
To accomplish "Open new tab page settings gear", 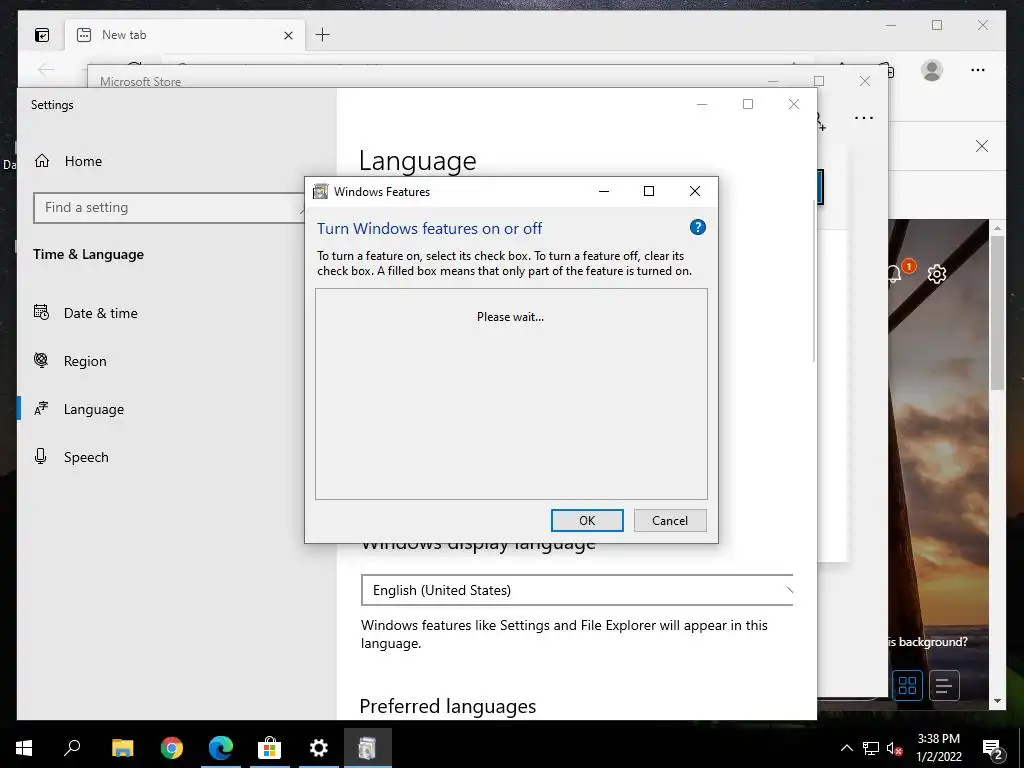I will click(936, 274).
